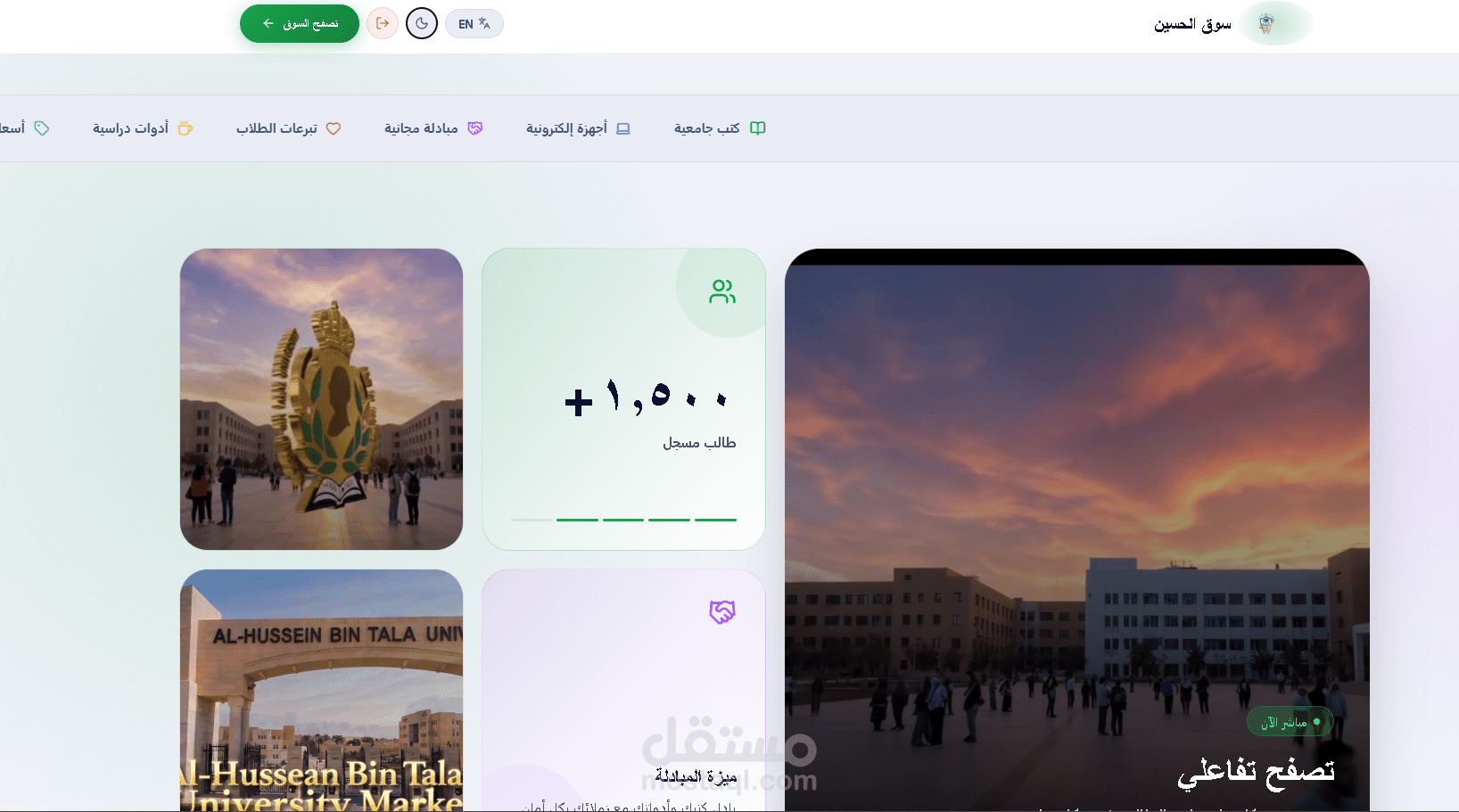
Task: Open the university emblem statue photo
Action: 321,399
